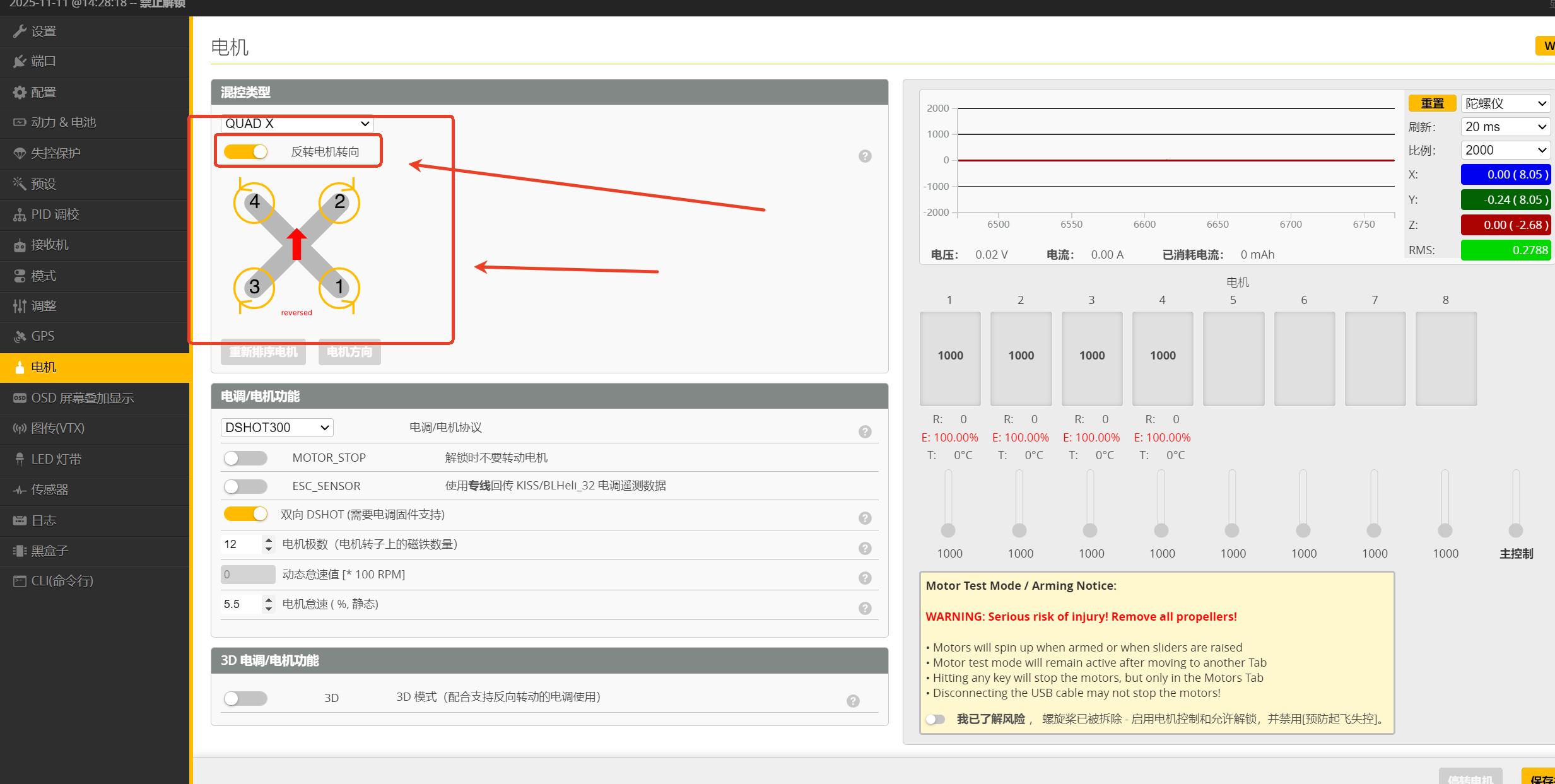
Task: Click the satellite icon beside GPS
Action: [x=20, y=336]
